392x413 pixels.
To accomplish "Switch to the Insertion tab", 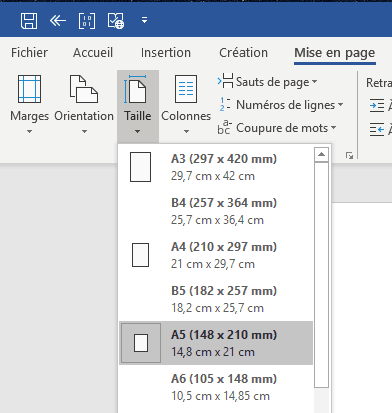I will coord(166,53).
